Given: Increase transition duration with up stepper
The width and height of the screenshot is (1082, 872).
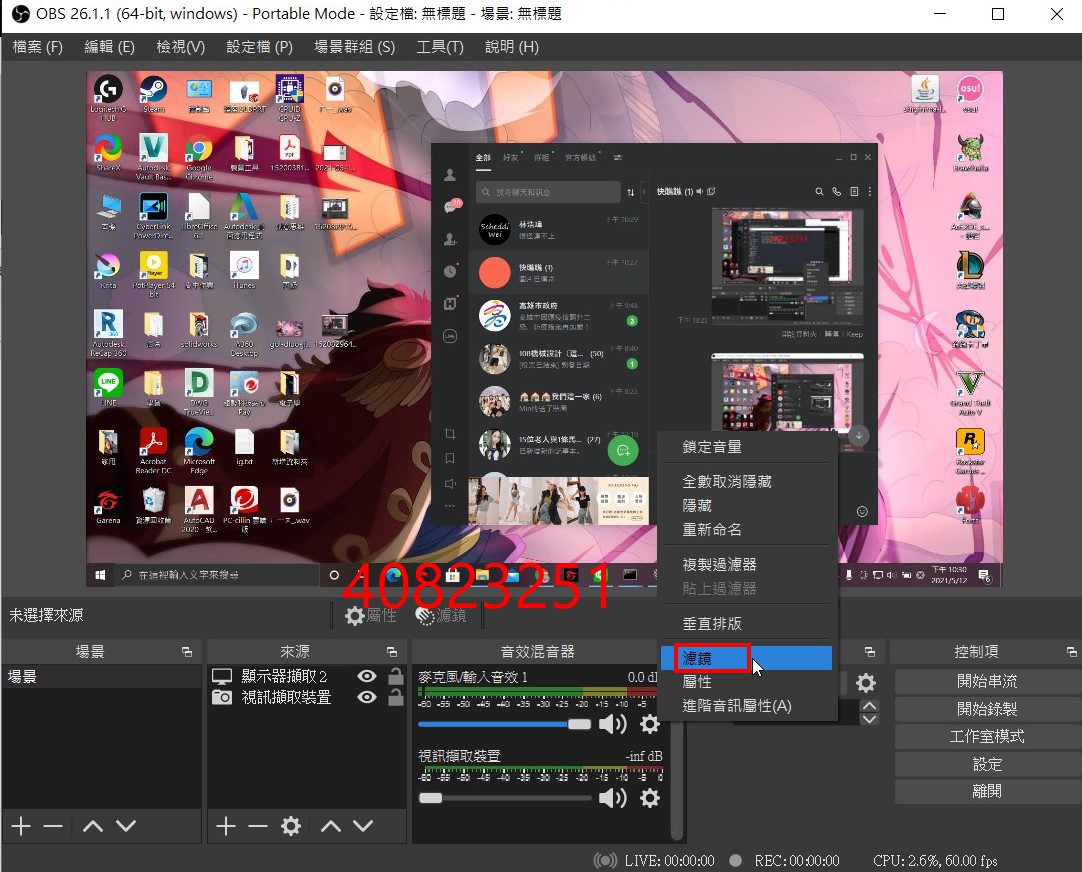Looking at the screenshot, I should point(869,706).
